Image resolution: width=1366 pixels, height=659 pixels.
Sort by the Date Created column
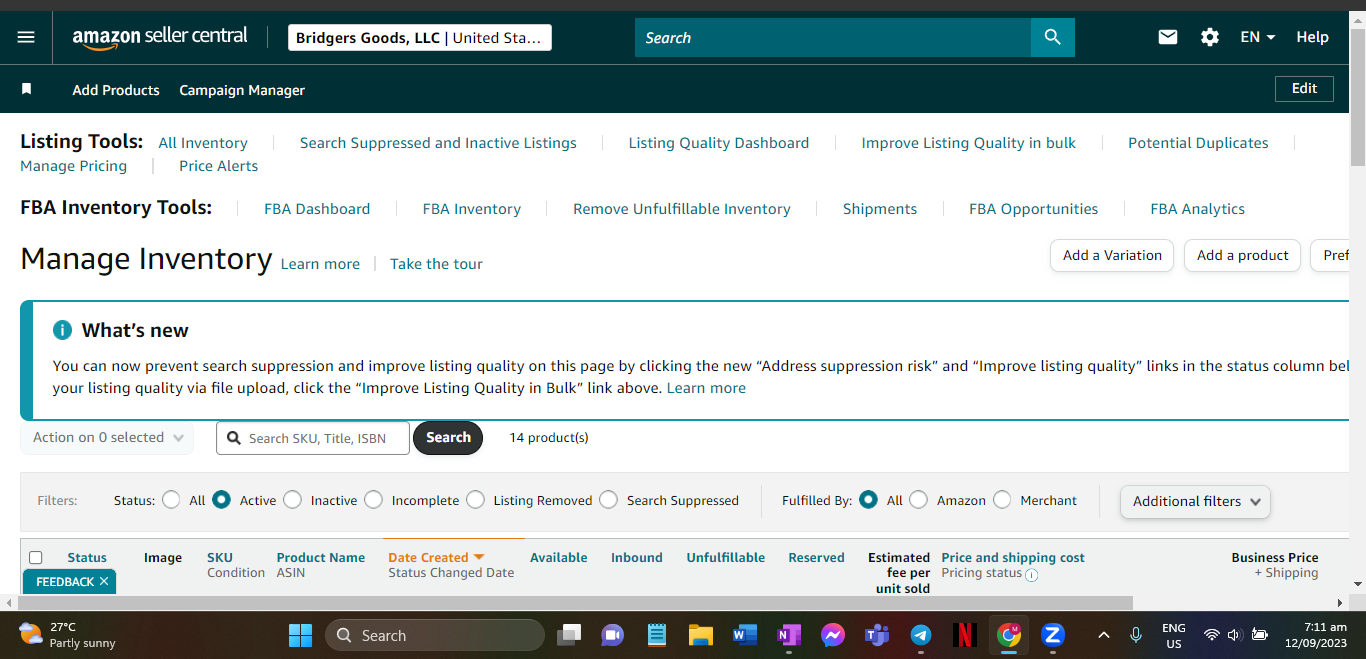(436, 557)
